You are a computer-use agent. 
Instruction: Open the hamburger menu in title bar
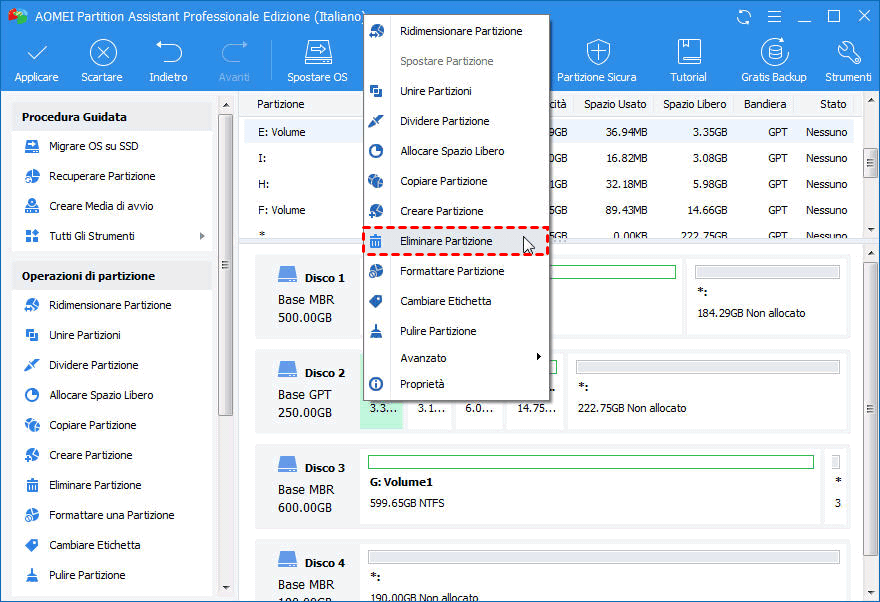(774, 17)
